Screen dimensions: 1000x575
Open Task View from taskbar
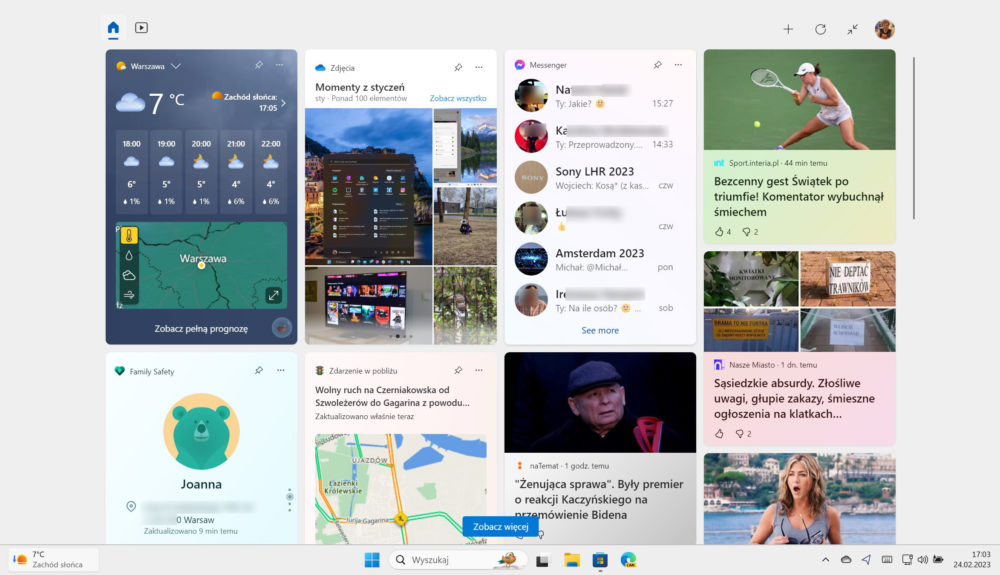[542, 560]
